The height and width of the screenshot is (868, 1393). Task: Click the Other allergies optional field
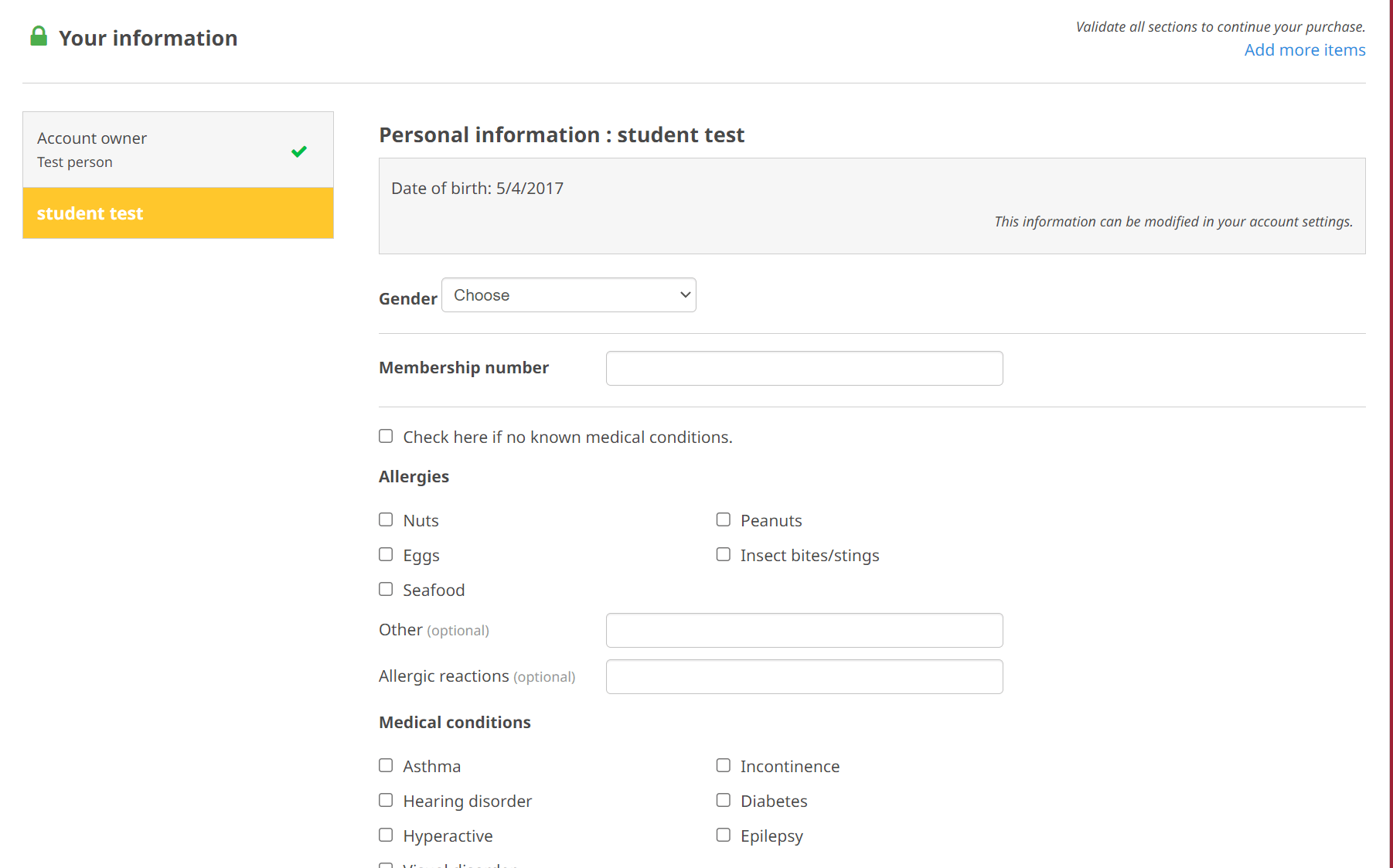pyautogui.click(x=804, y=630)
